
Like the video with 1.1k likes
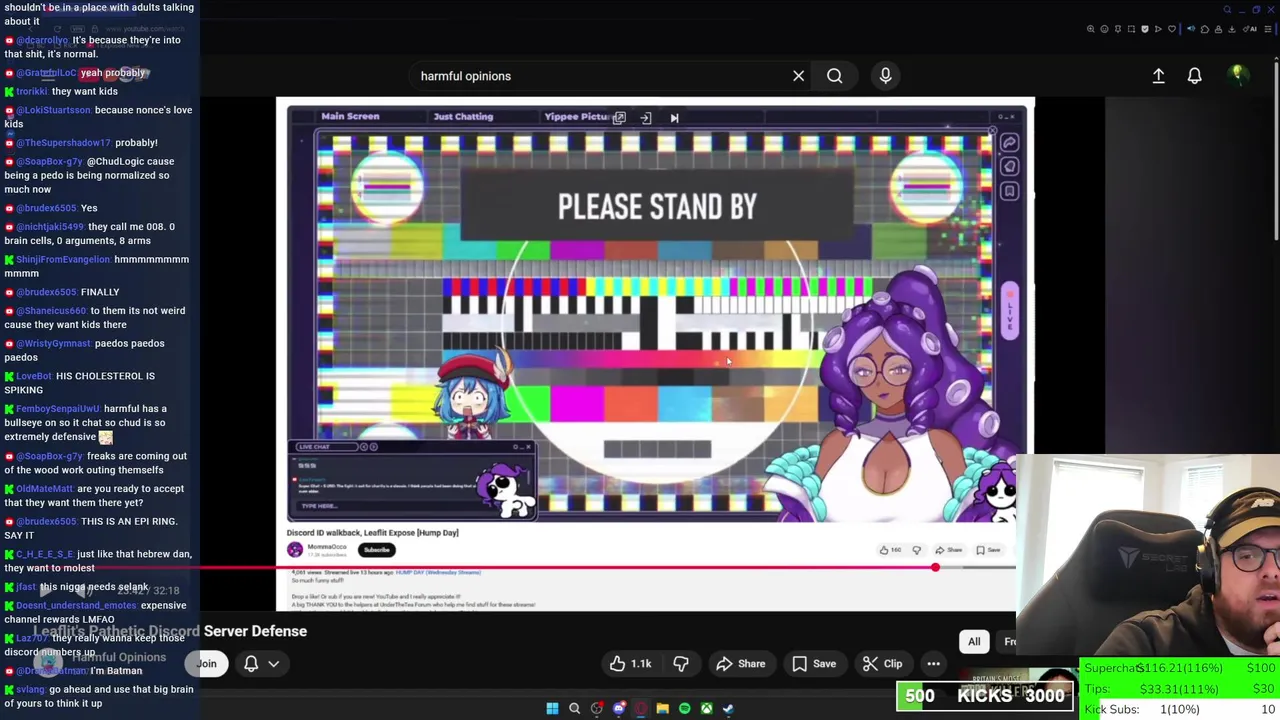pos(630,663)
